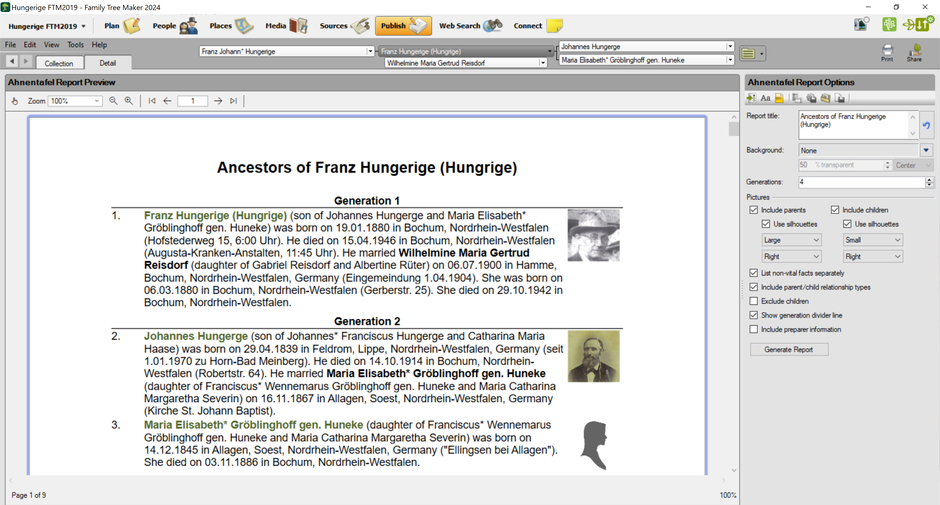Screen dimensions: 940x505
Task: Open the Sources workspace
Action: (x=344, y=26)
